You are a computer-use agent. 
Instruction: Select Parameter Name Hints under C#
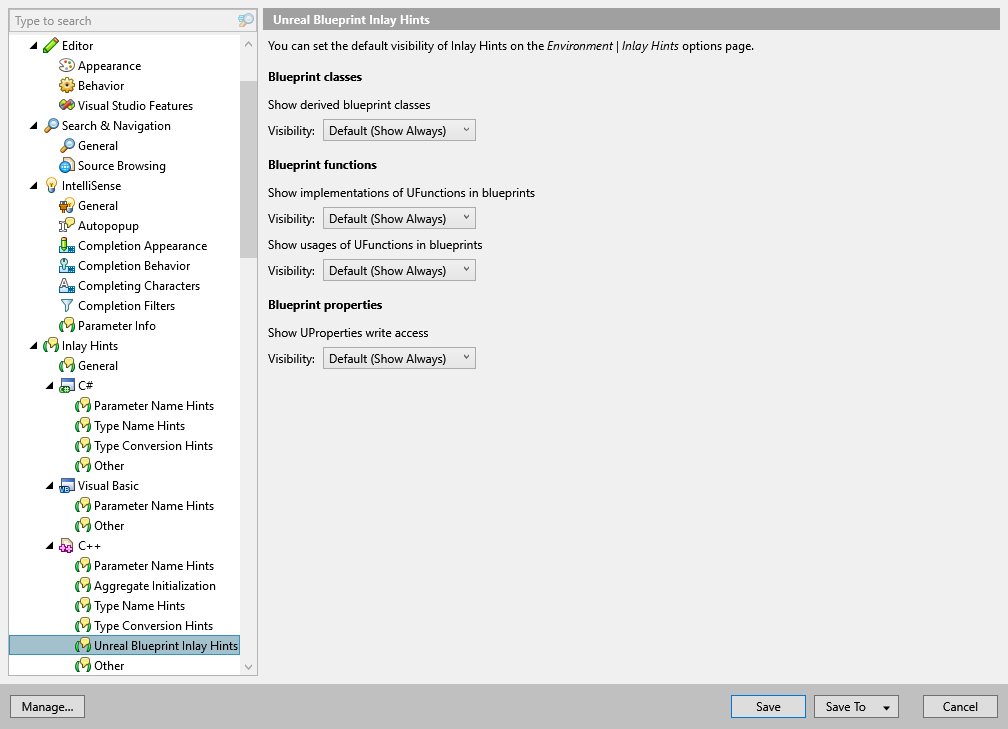click(x=154, y=406)
